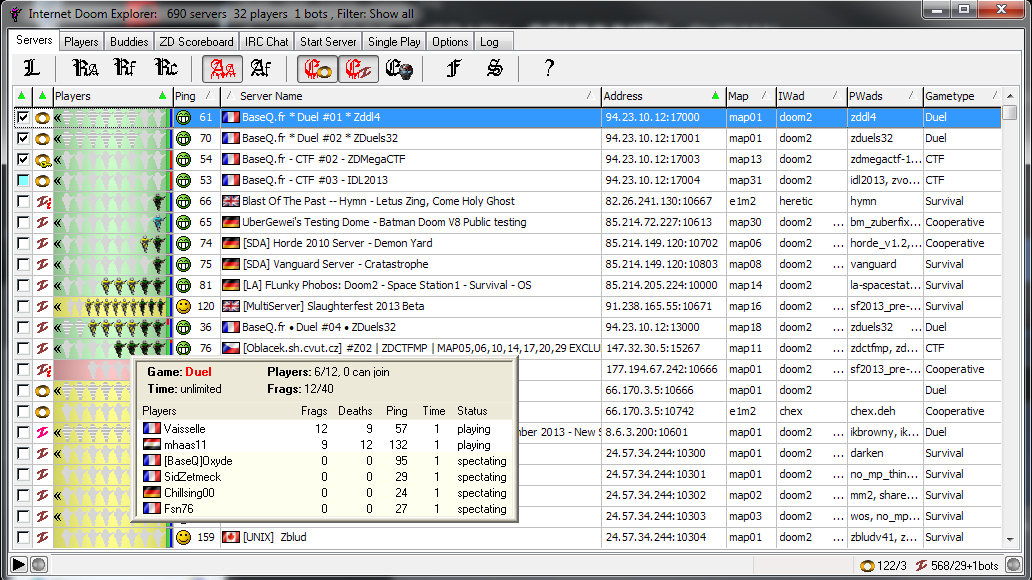Image resolution: width=1032 pixels, height=580 pixels.
Task: Check the UberGewei's Testing Dome checkbox
Action: pos(23,223)
